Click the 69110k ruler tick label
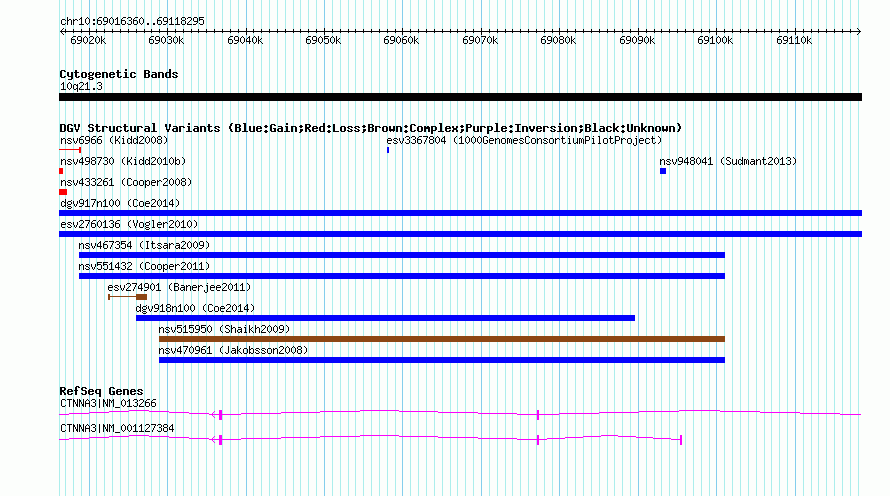 tap(794, 40)
